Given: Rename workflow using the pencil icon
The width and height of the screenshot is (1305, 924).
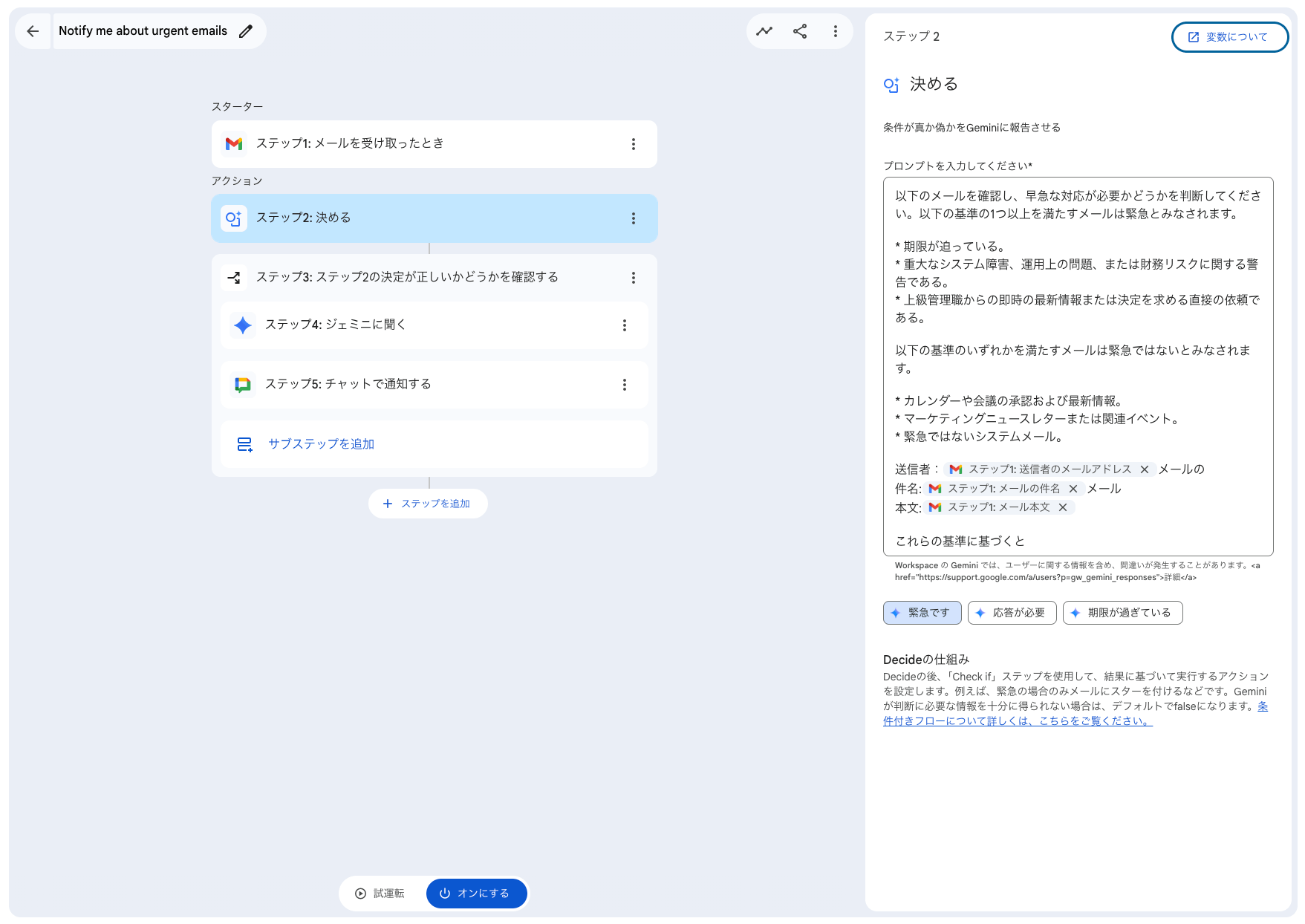Looking at the screenshot, I should click(x=246, y=31).
